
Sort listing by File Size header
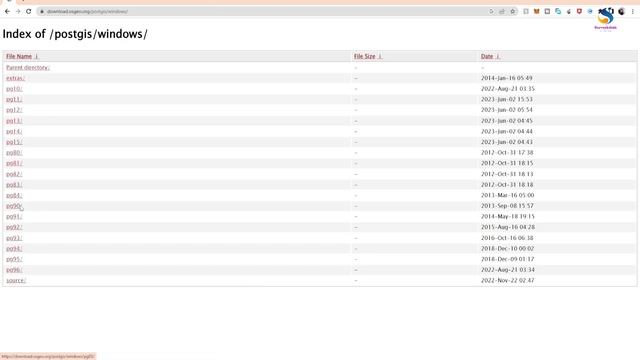pos(364,56)
